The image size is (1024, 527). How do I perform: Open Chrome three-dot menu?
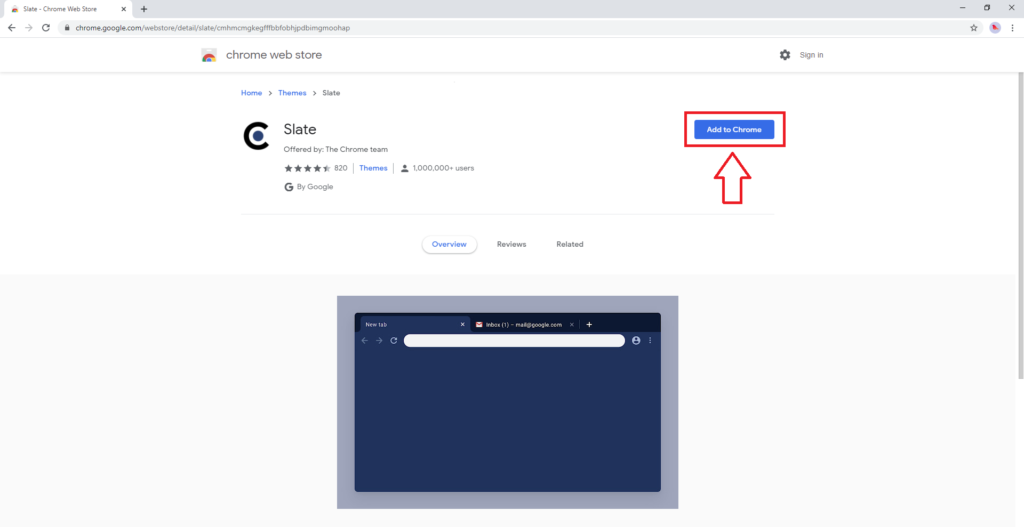tap(1013, 28)
